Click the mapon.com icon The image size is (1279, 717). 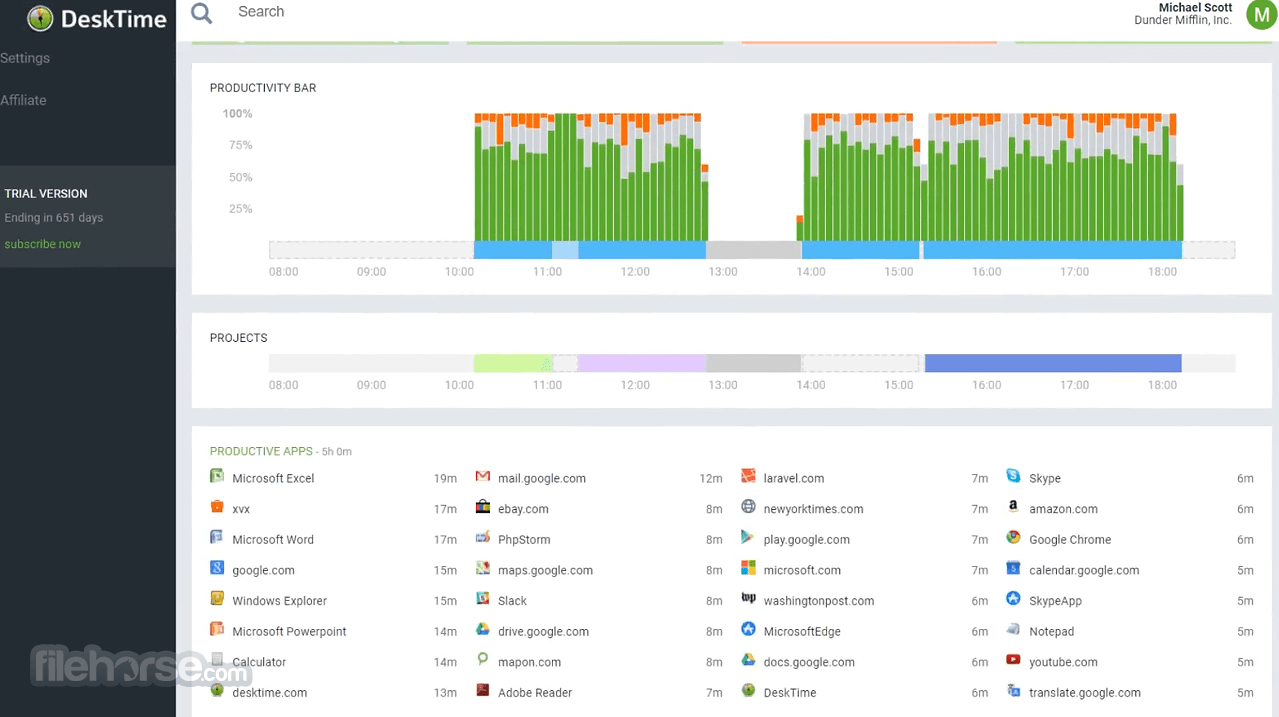coord(483,660)
